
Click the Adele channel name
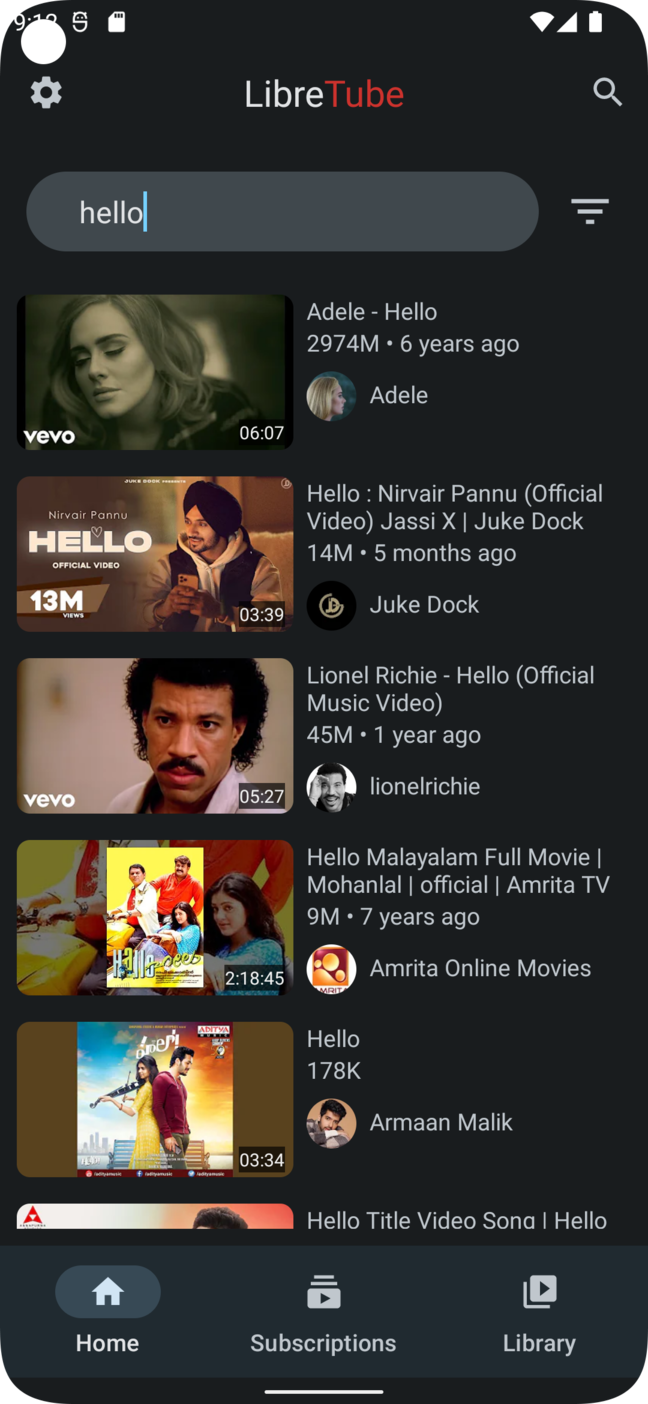pos(399,396)
